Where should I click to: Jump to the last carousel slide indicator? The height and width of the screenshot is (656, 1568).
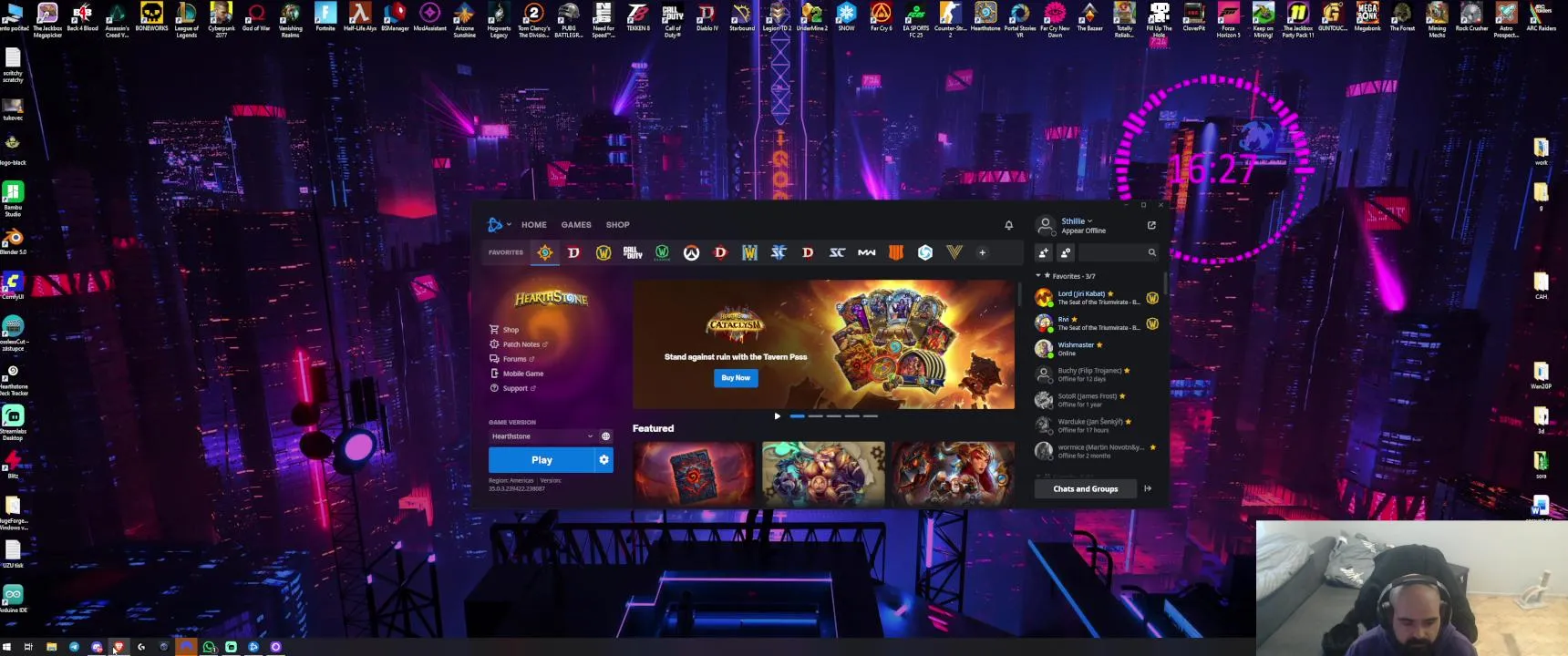(871, 416)
